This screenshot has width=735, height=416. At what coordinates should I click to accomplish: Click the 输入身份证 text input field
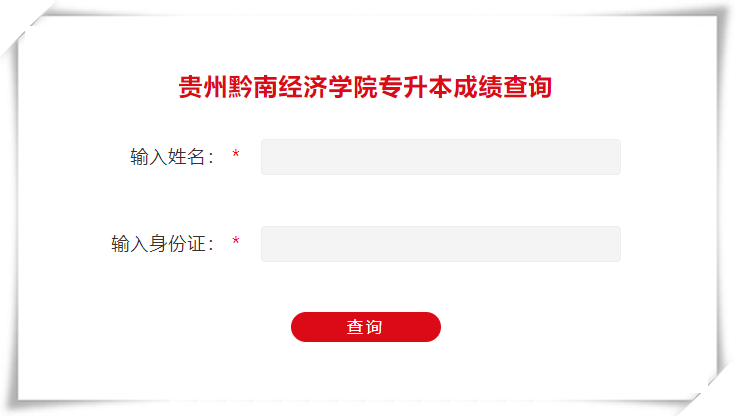point(440,244)
